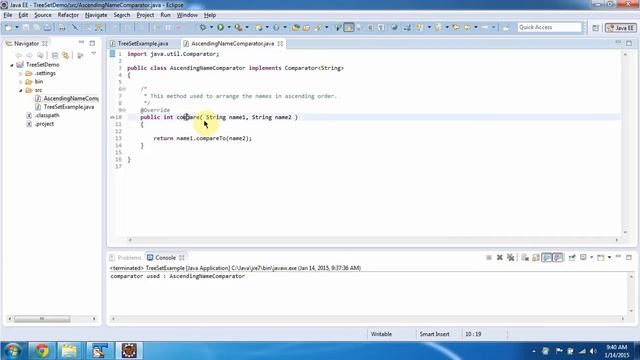Click the Open Console icon
Viewport: 640px width, 360px height.
600,258
